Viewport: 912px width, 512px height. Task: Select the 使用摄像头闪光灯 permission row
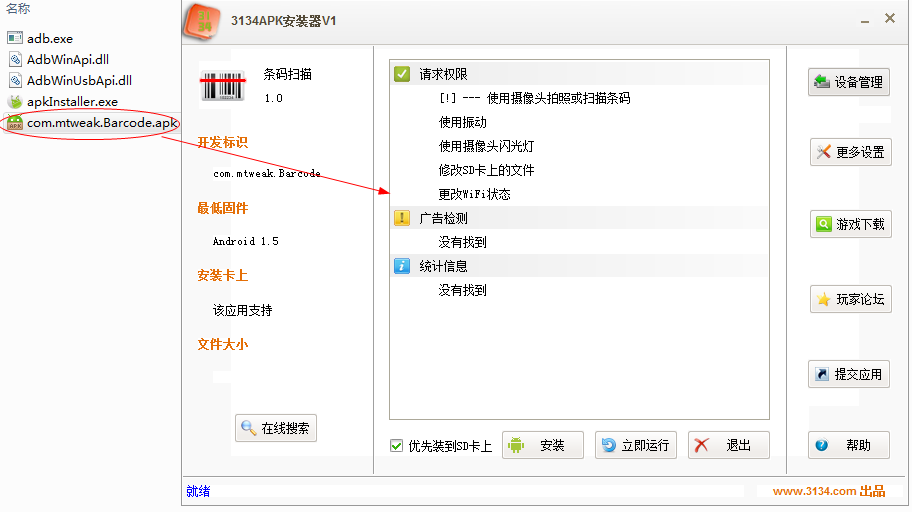click(579, 146)
